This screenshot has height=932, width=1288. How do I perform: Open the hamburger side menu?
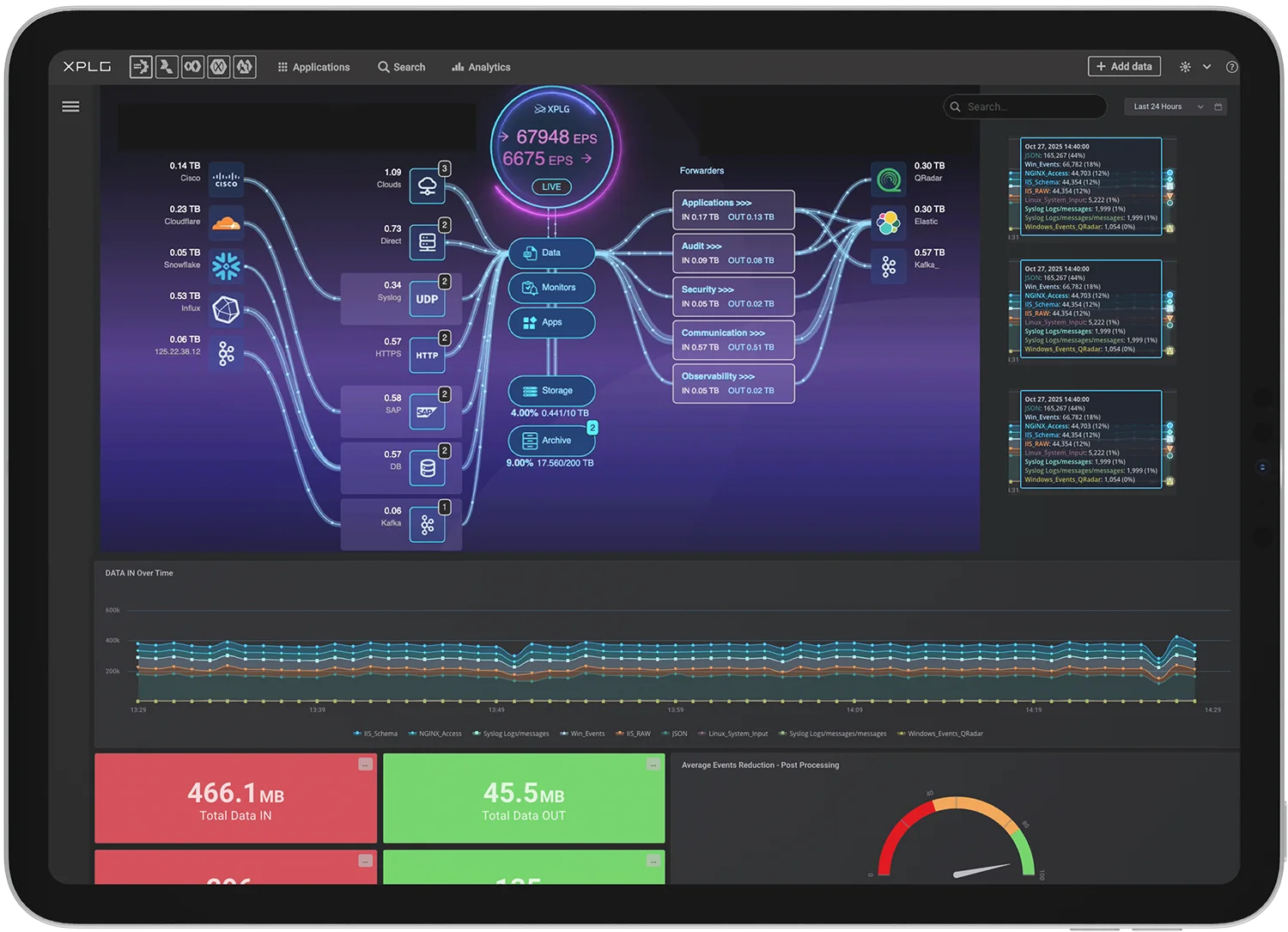click(x=70, y=107)
